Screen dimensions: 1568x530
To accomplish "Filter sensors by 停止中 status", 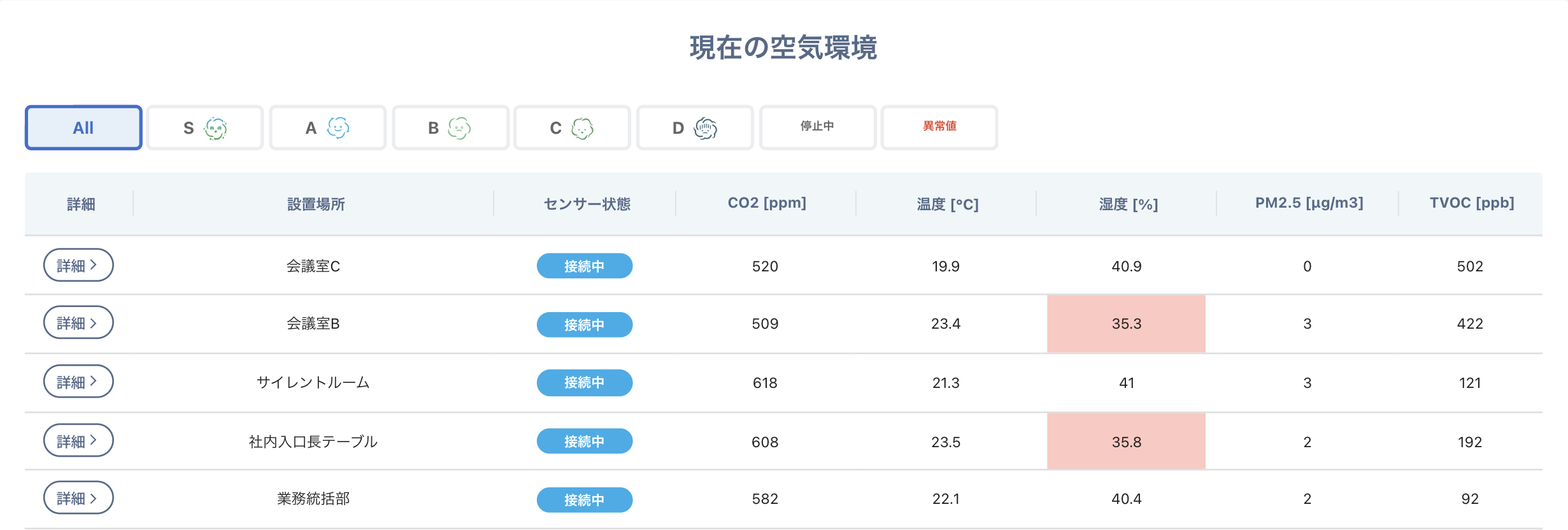I will coord(817,127).
